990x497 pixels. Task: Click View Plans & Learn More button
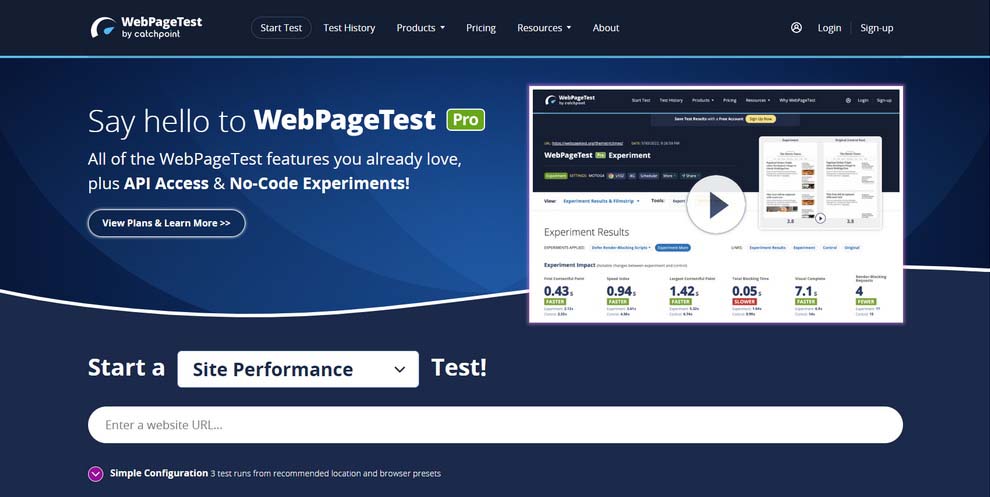click(167, 223)
